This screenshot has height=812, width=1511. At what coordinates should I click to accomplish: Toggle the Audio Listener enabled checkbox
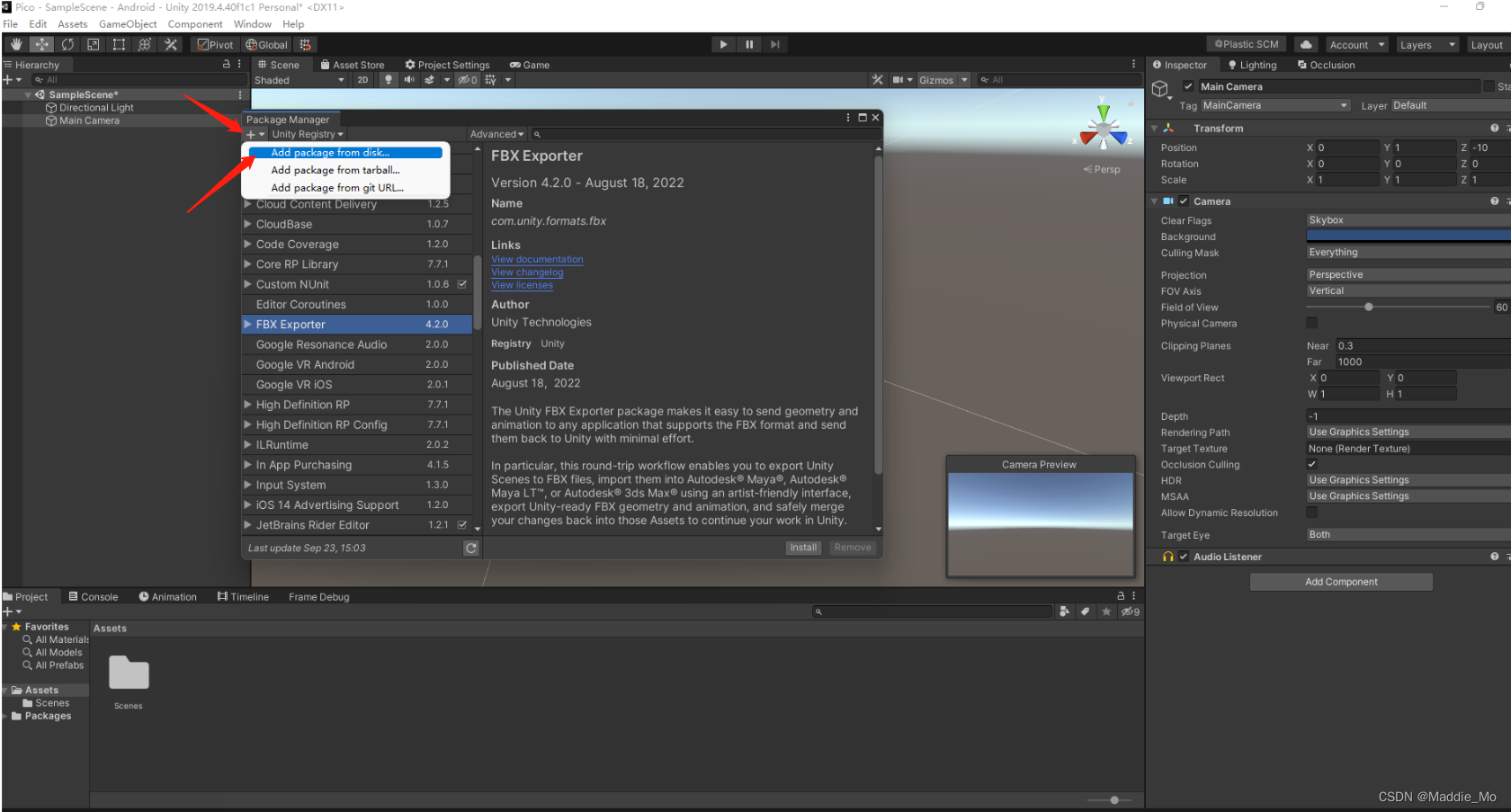1184,557
